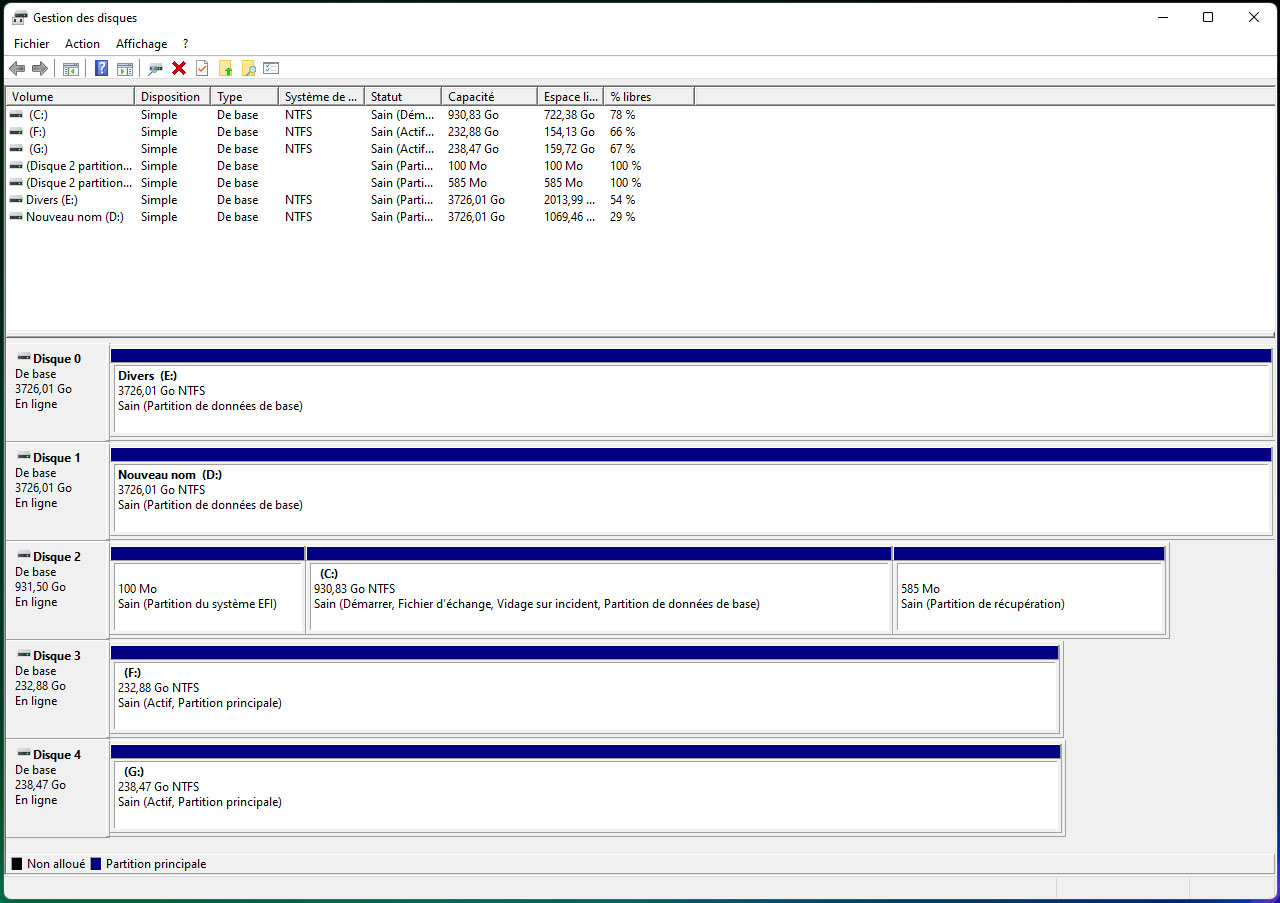Click the Back arrow toolbar icon
The image size is (1280, 903).
pos(17,68)
